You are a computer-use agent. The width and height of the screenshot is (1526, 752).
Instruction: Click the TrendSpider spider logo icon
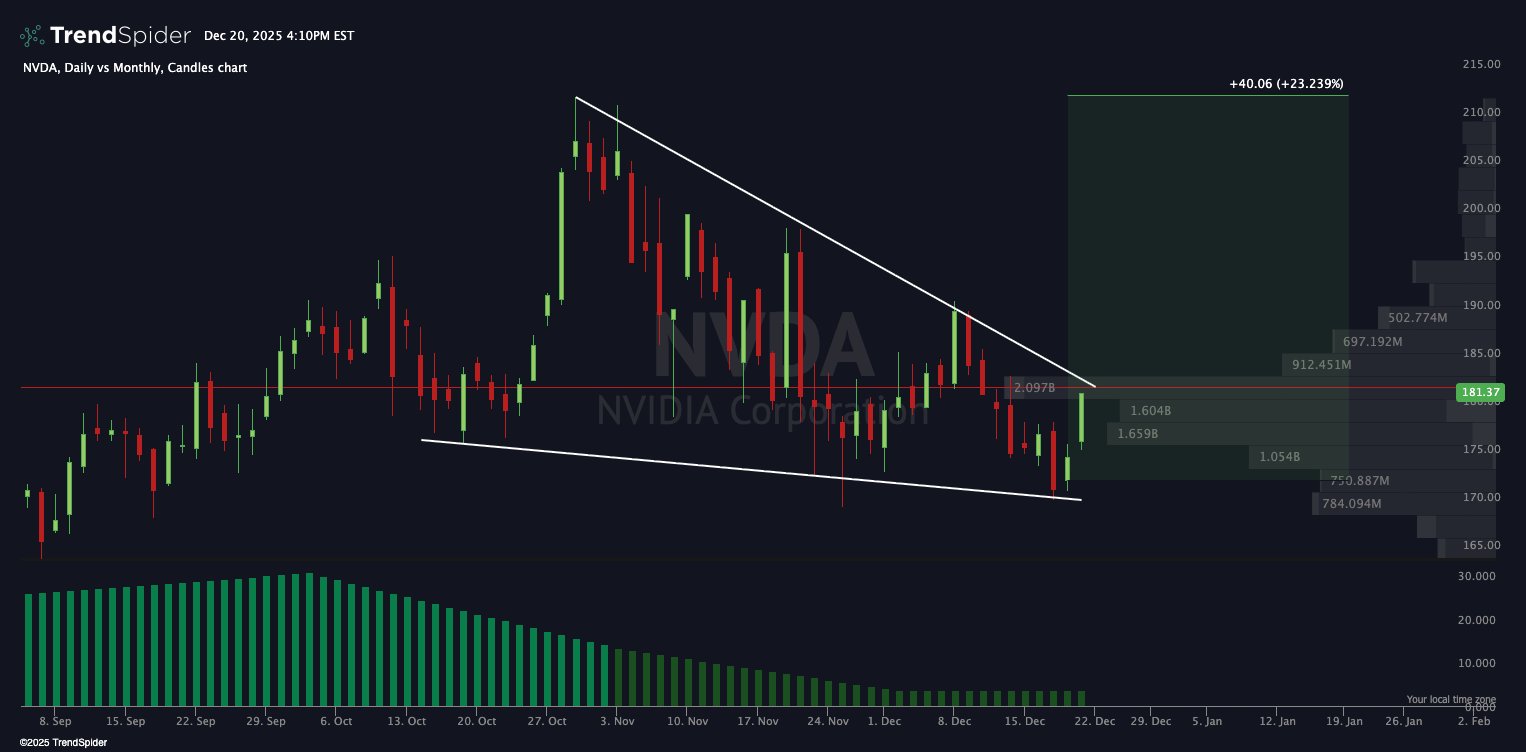(x=32, y=36)
